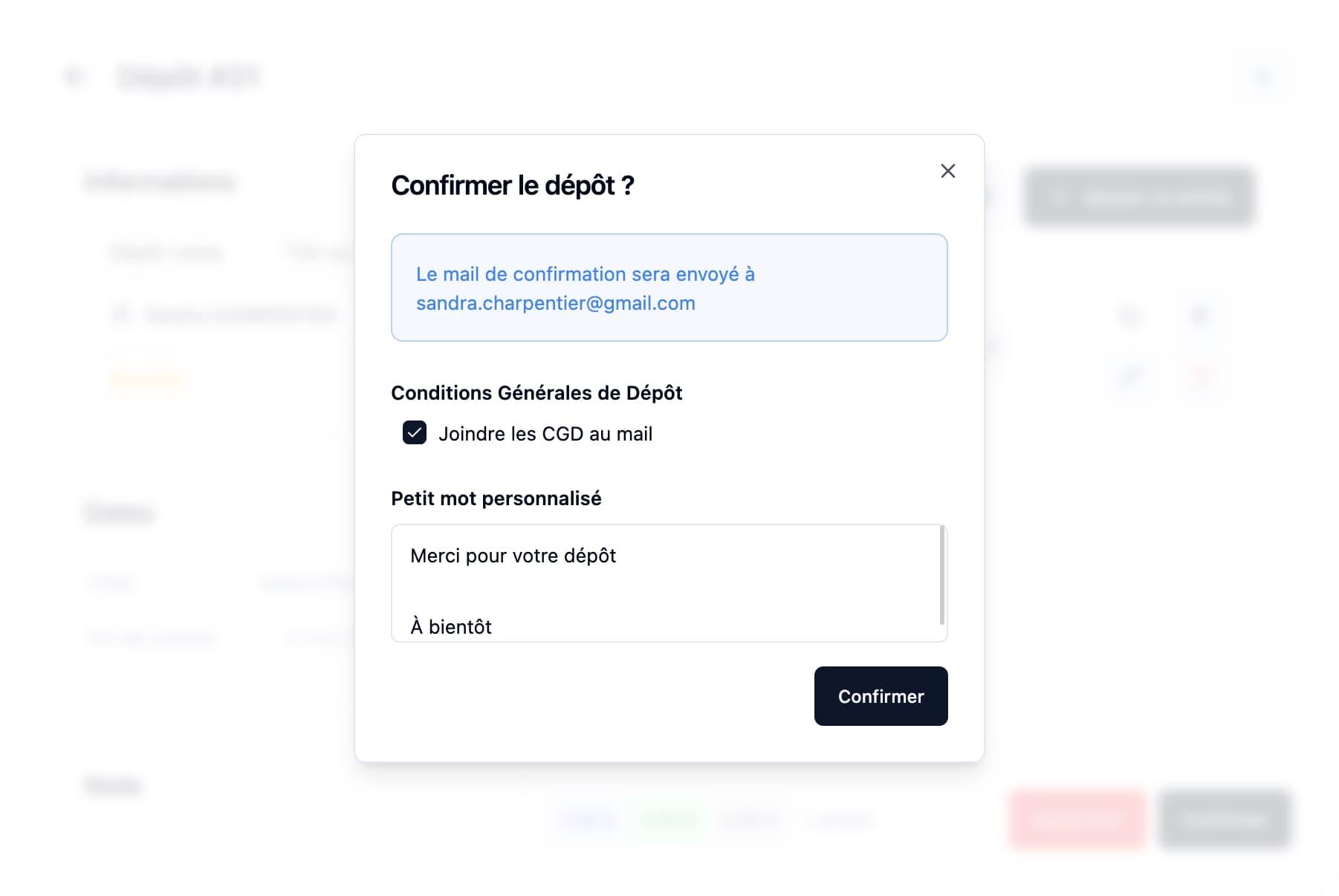Select the blurred blue tag in footer
The width and height of the screenshot is (1339, 896).
click(x=587, y=819)
